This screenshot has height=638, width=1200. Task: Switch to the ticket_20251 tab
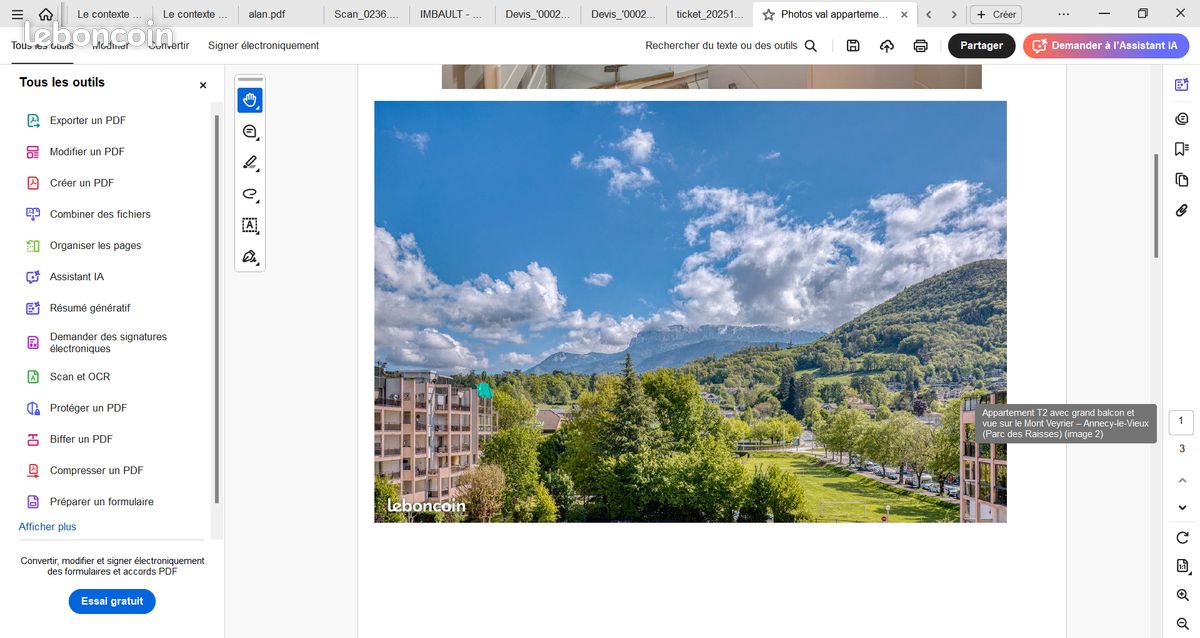pyautogui.click(x=708, y=15)
